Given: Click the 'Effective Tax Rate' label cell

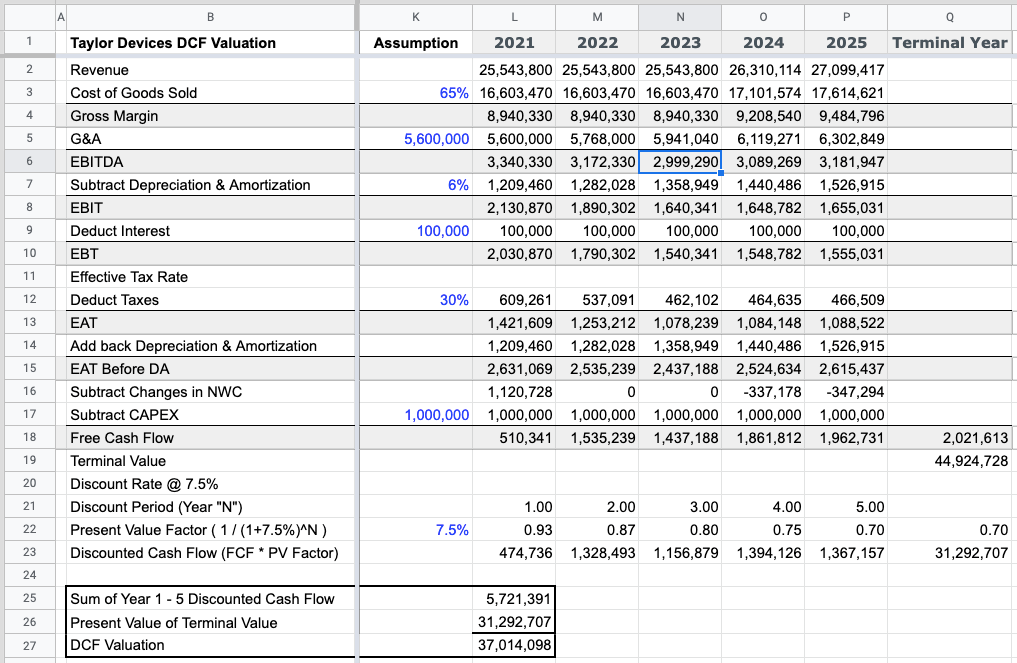Looking at the screenshot, I should pyautogui.click(x=211, y=277).
